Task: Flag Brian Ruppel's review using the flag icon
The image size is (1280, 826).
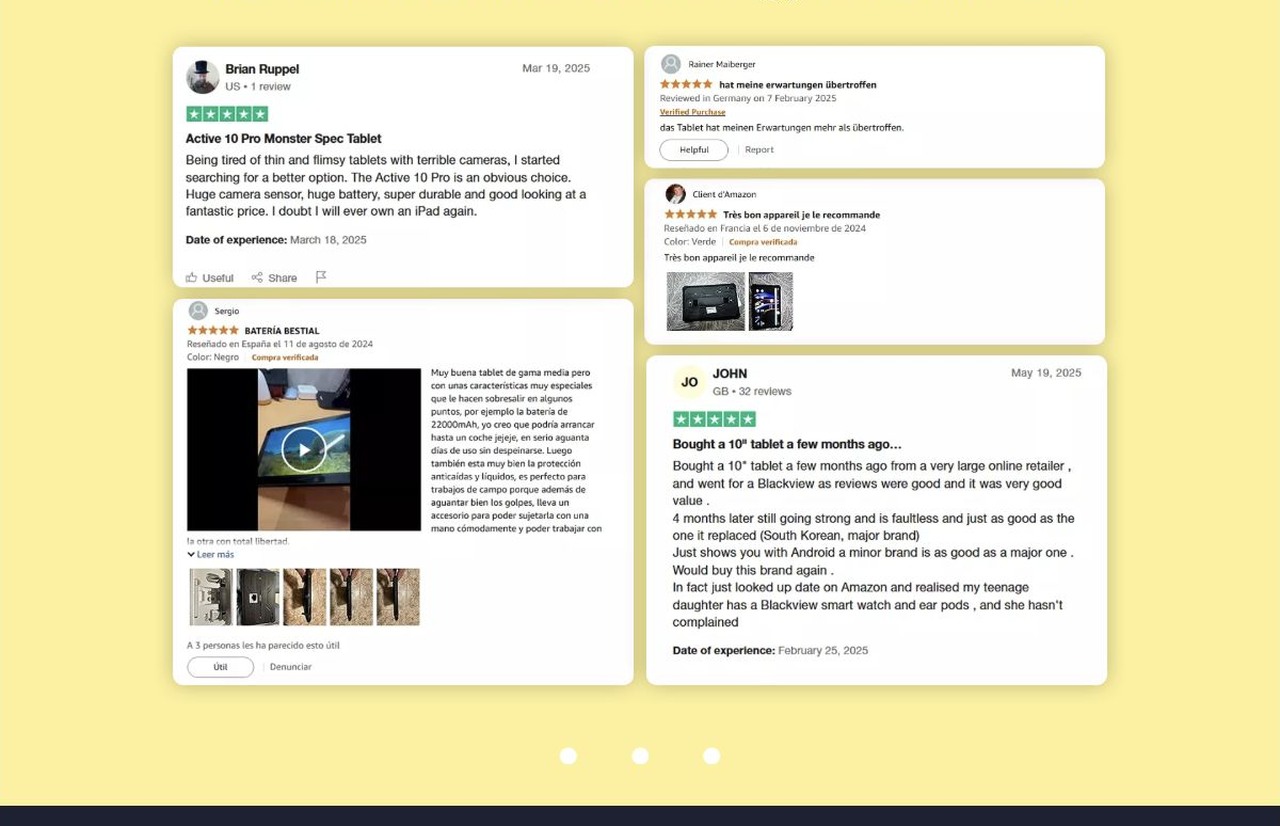Action: [x=321, y=277]
